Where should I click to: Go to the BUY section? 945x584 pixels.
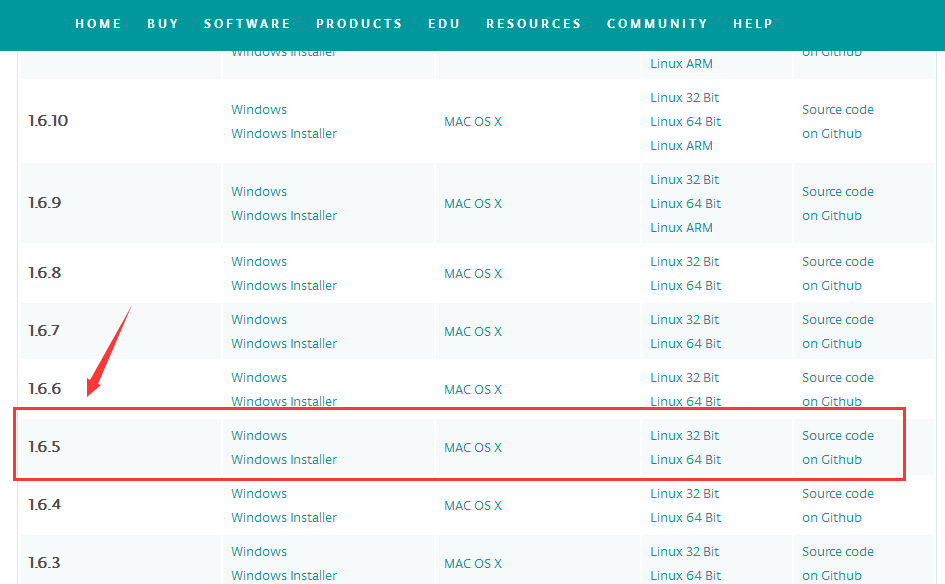pos(163,24)
